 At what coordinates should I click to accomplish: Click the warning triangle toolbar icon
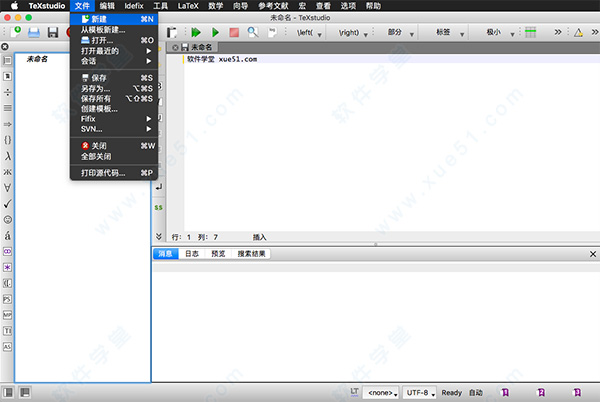(578, 33)
